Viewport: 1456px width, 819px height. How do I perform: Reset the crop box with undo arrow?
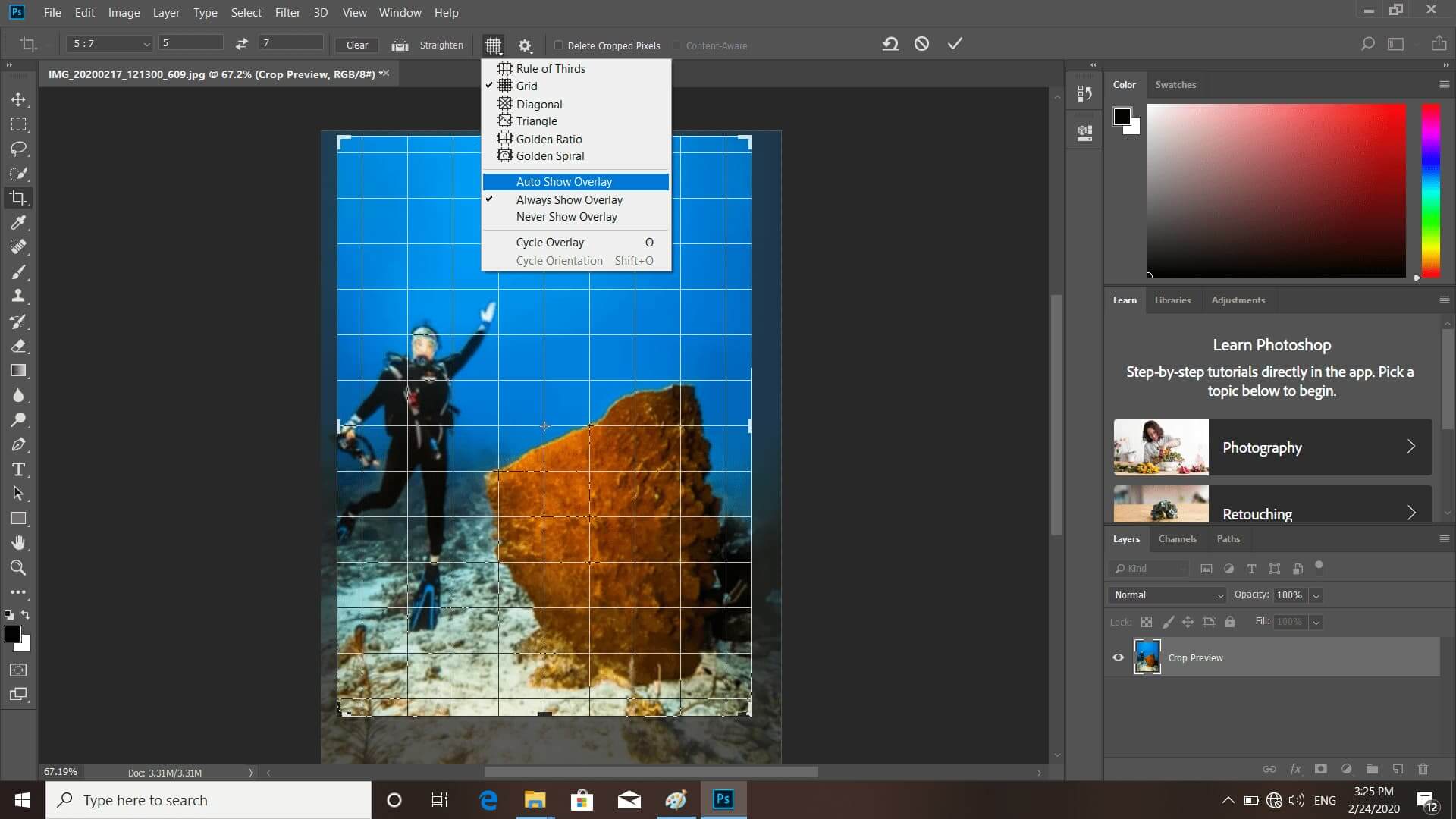click(890, 44)
